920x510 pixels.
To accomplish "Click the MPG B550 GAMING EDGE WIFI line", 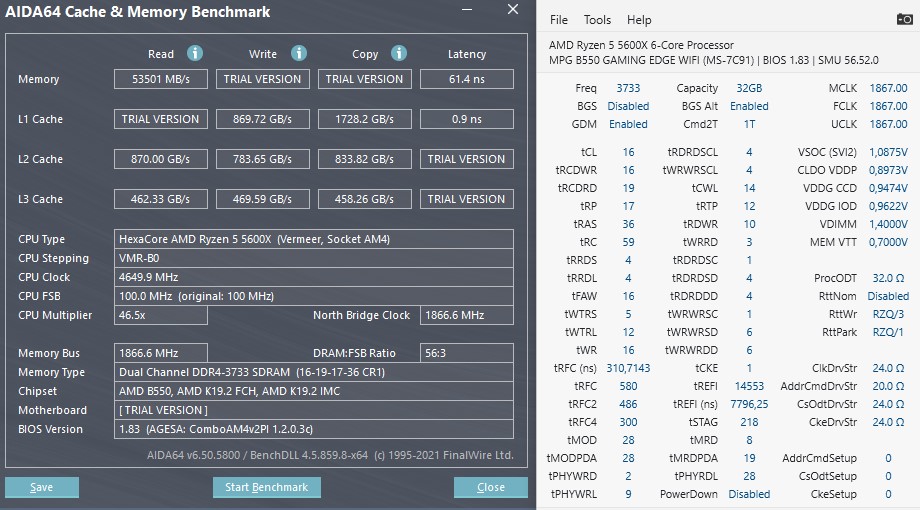I will 713,60.
